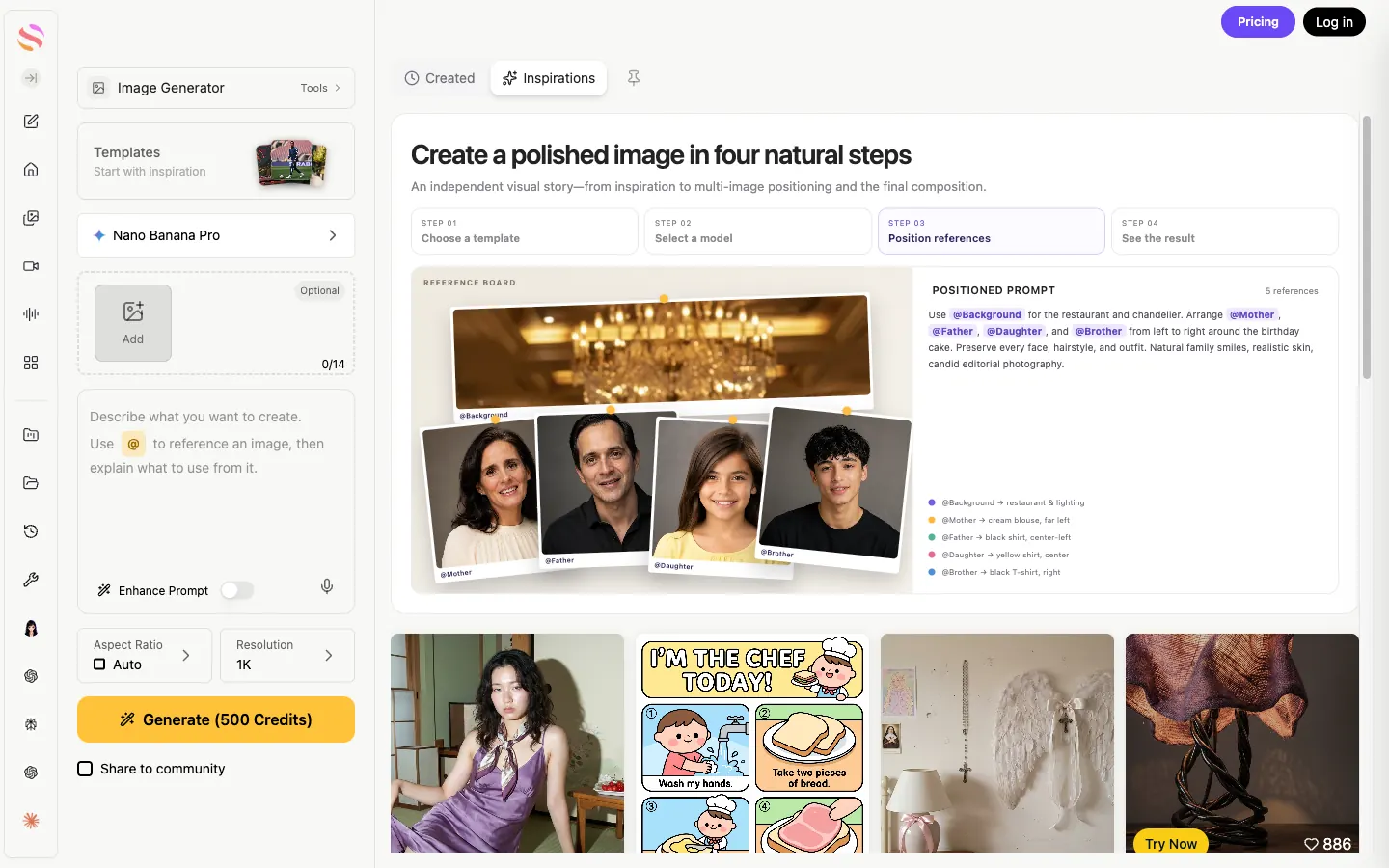
Task: Click the page vertical scrollbar
Action: pos(1366,248)
